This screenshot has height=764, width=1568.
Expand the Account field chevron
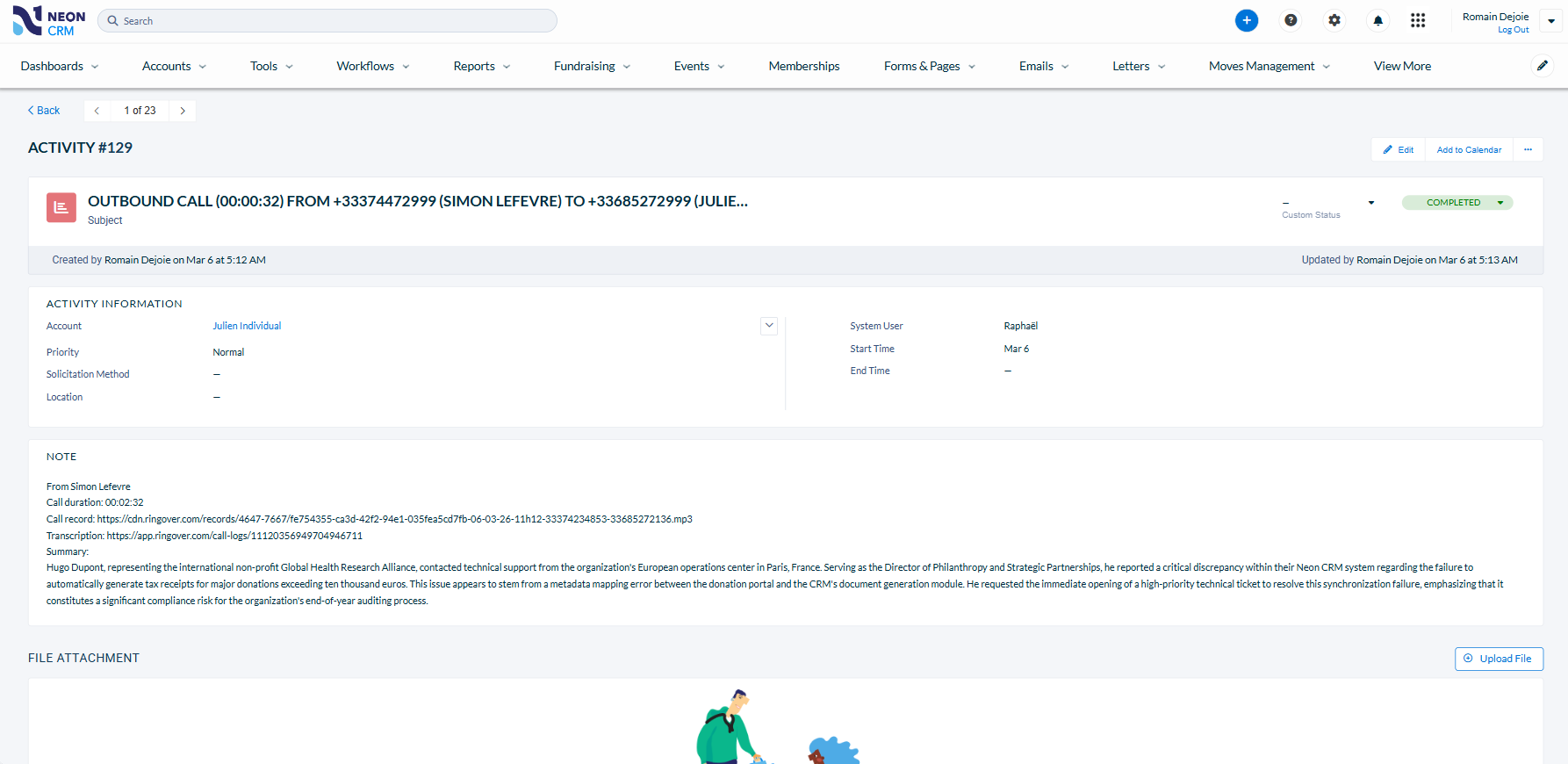coord(769,326)
